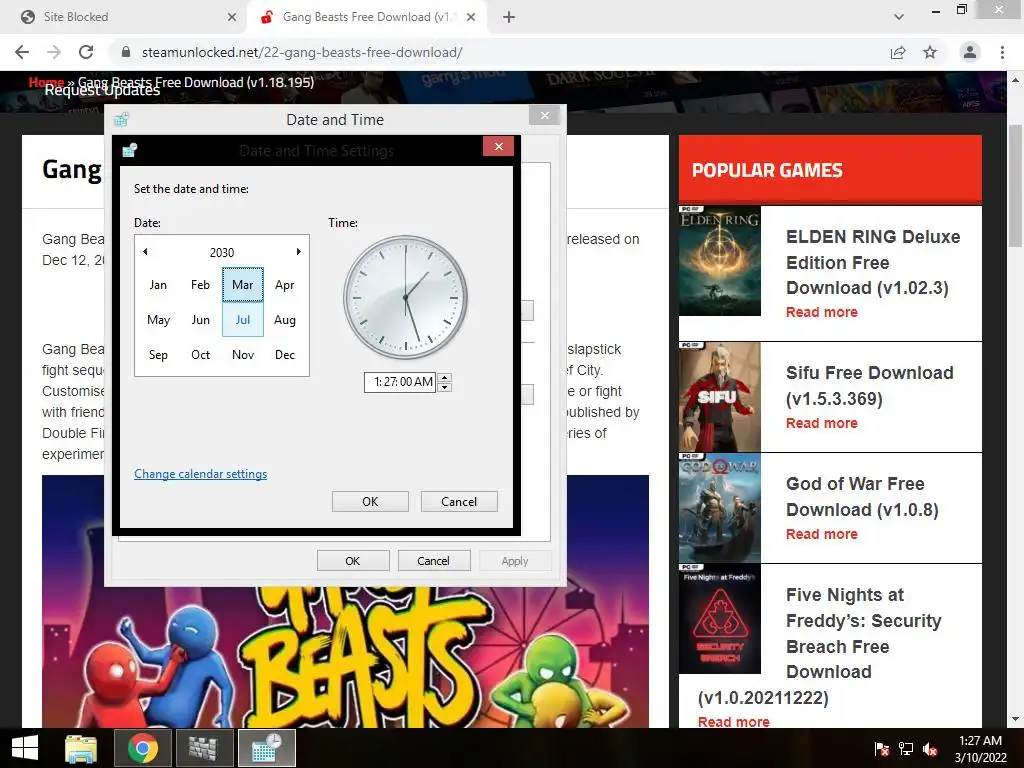1024x768 pixels.
Task: Open Sifu Free Download link
Action: click(869, 385)
